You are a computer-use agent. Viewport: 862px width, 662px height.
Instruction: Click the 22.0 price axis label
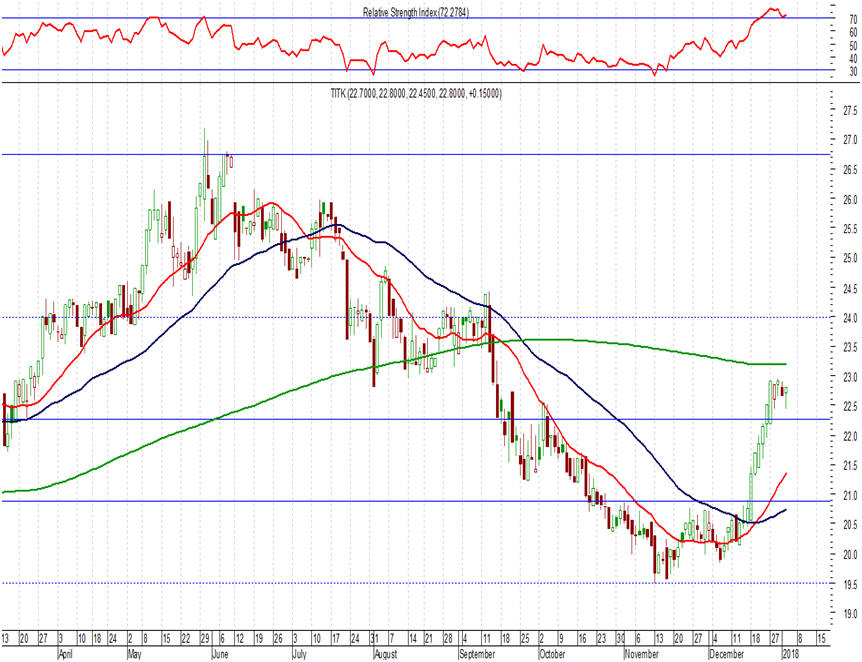(850, 436)
